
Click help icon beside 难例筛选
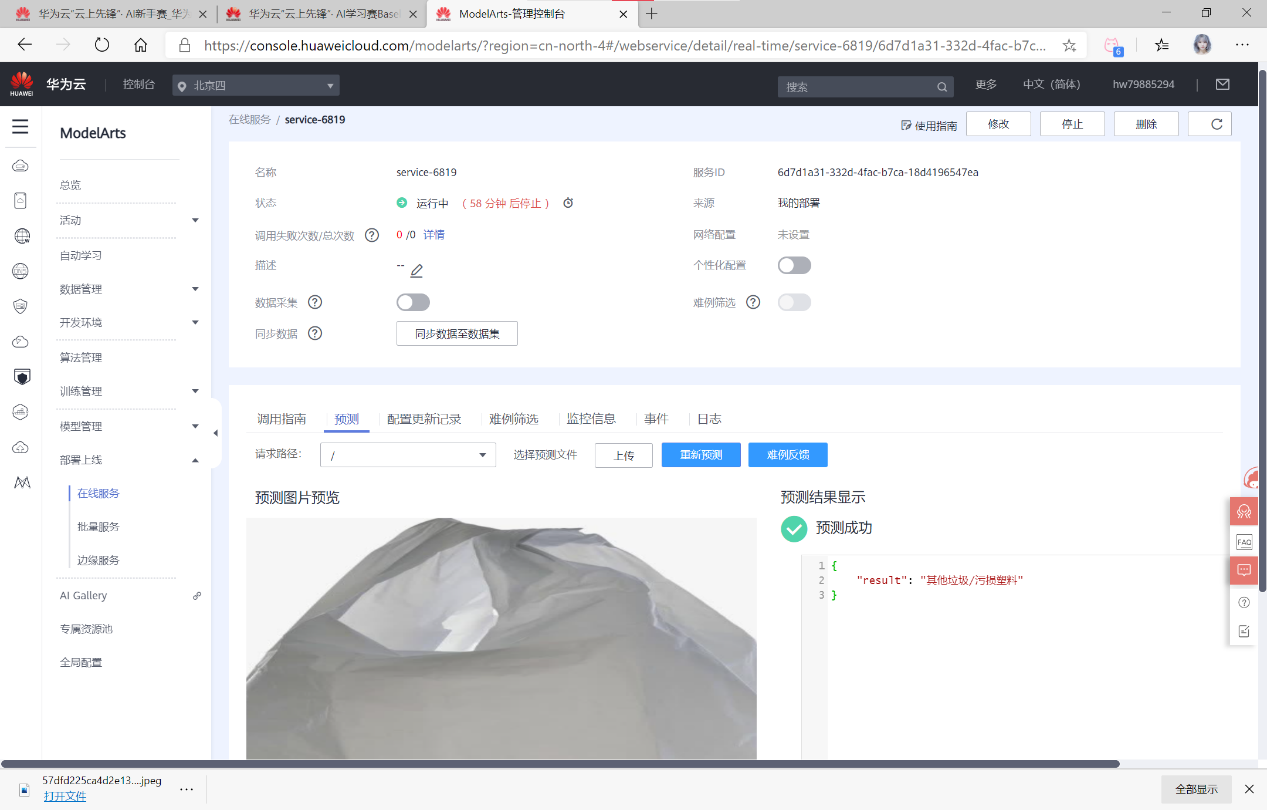point(753,302)
